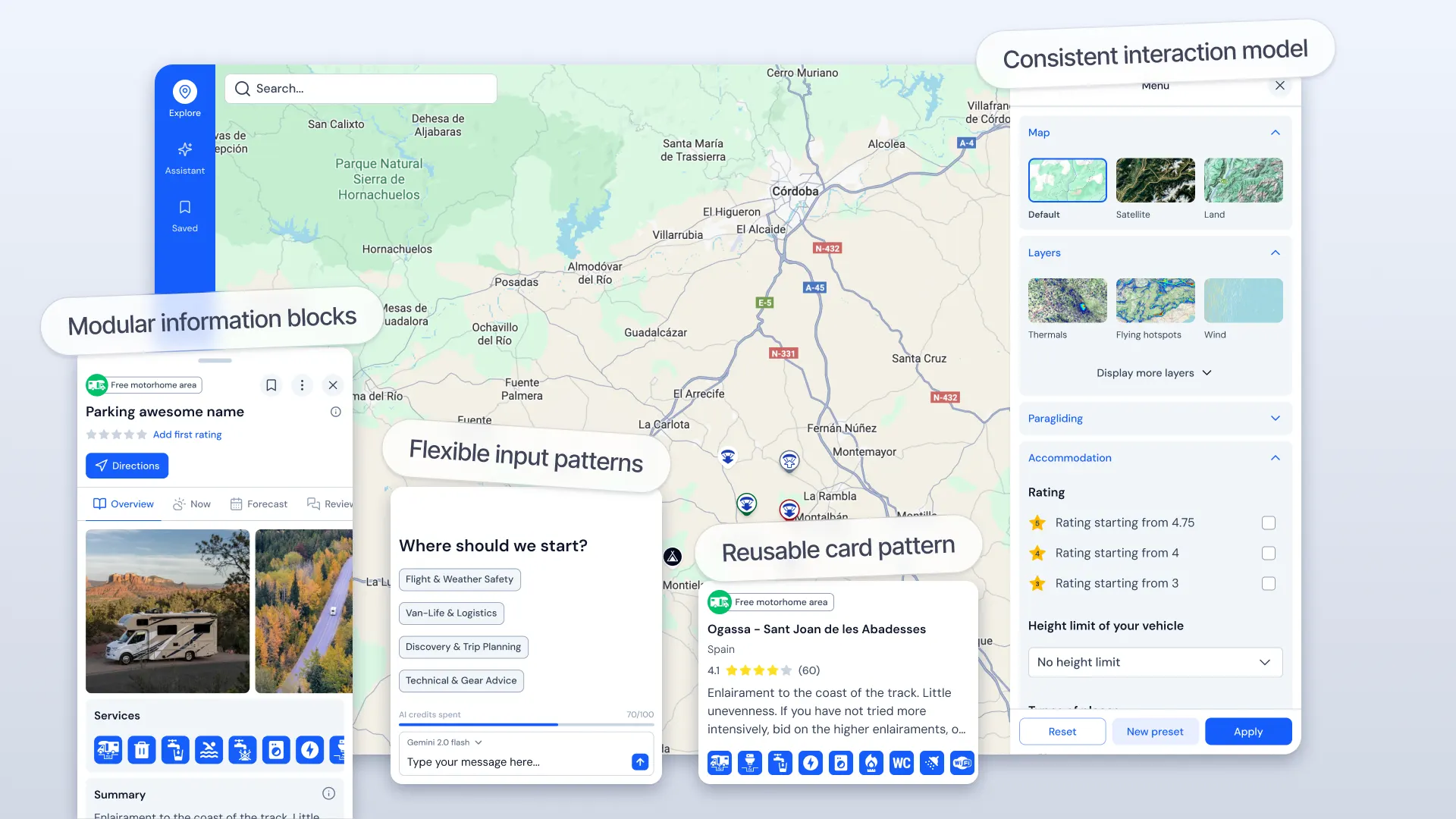
Task: Choose Discovery & Trip Planning topic
Action: tap(463, 647)
